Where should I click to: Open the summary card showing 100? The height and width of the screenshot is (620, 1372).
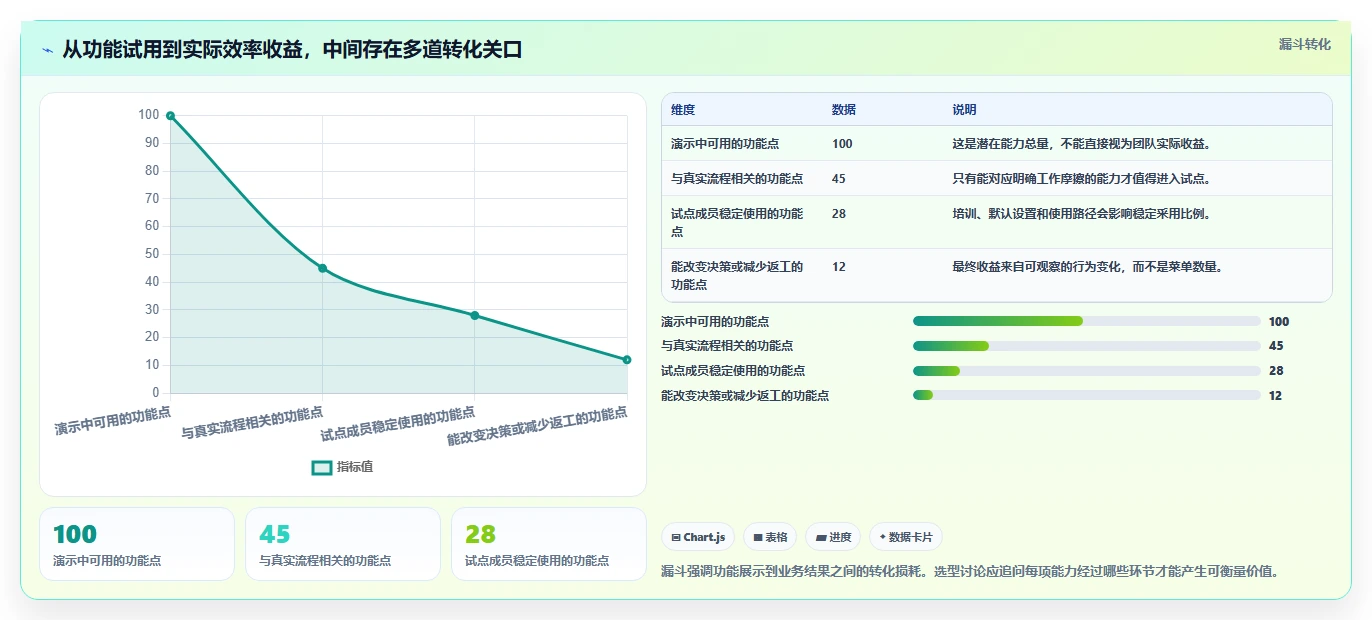click(137, 544)
